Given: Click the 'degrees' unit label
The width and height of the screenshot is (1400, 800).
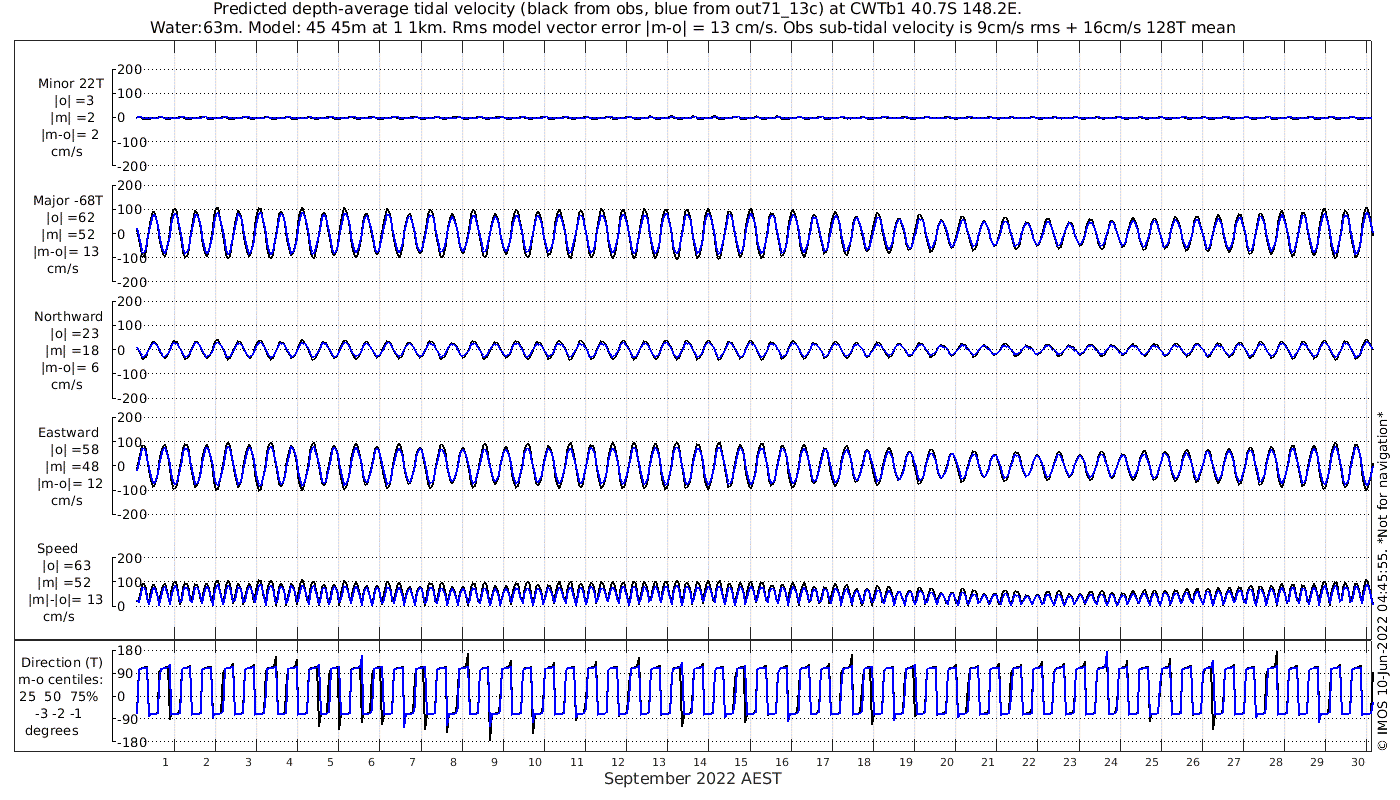Looking at the screenshot, I should (52, 730).
